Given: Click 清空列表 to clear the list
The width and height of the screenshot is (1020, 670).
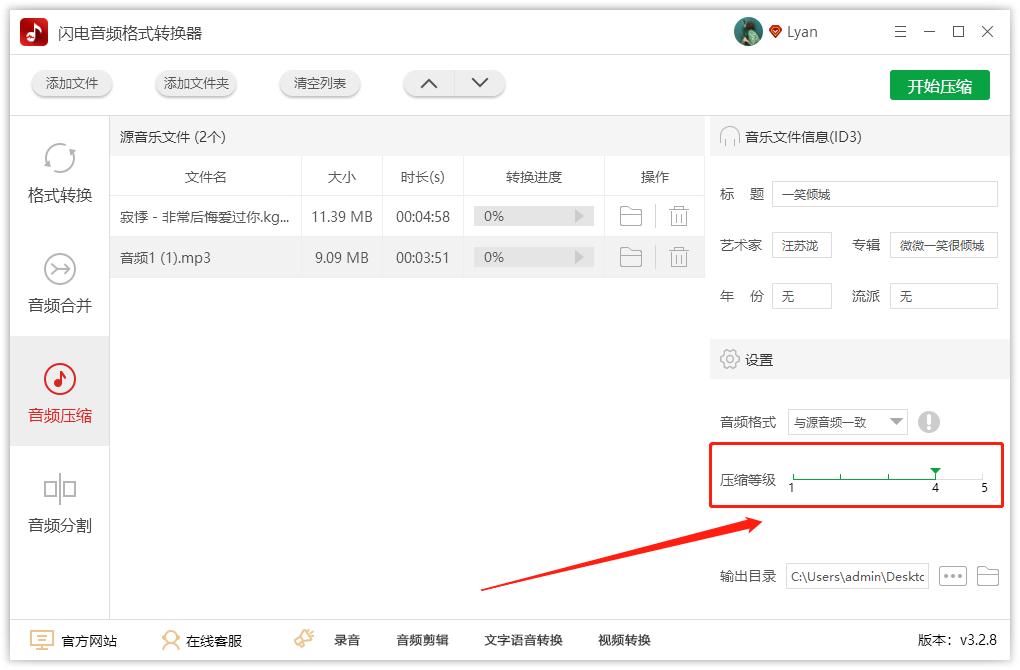Looking at the screenshot, I should (x=319, y=85).
